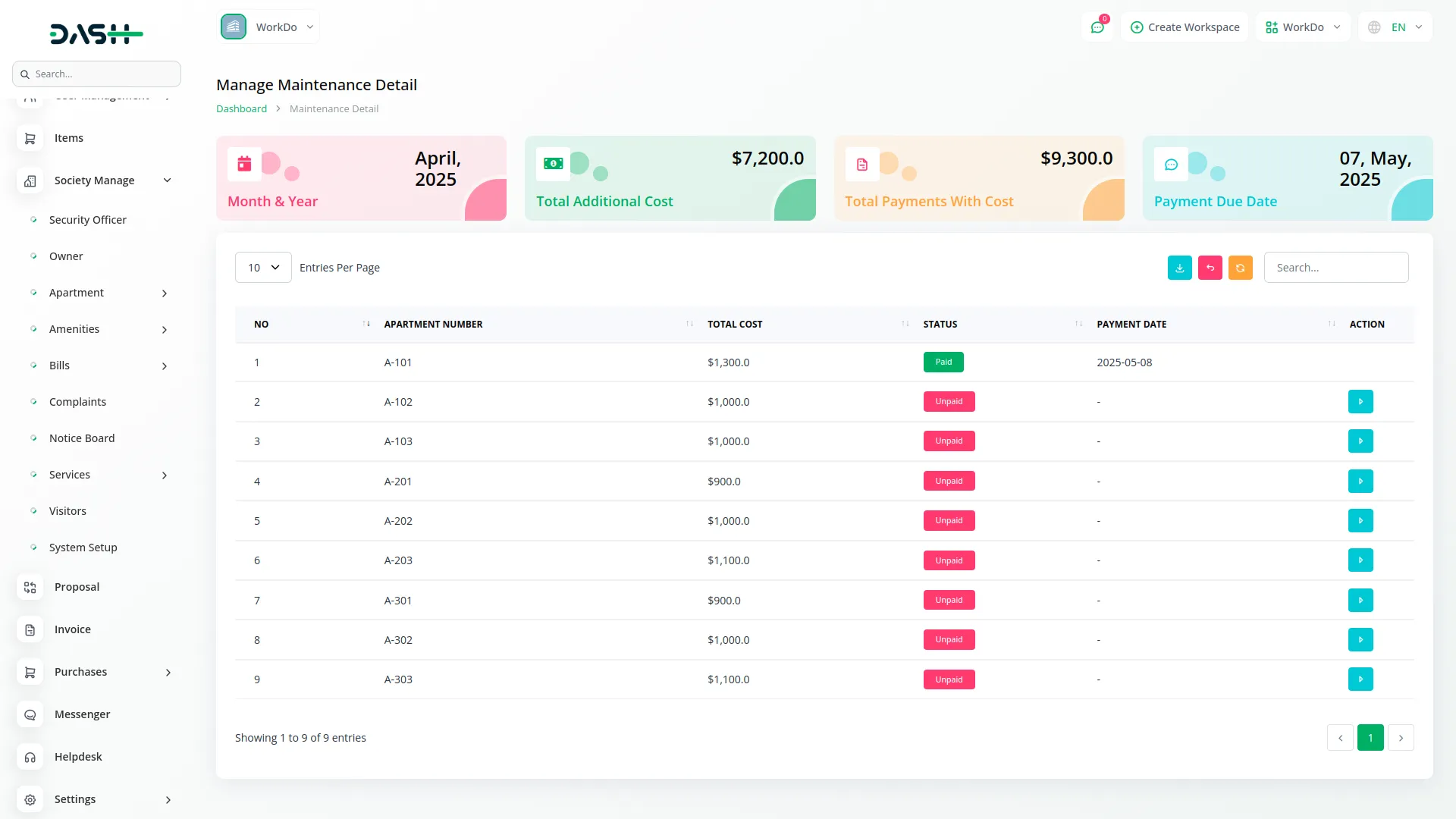This screenshot has height=819, width=1456.
Task: Sort table by Total Cost column
Action: pos(734,325)
